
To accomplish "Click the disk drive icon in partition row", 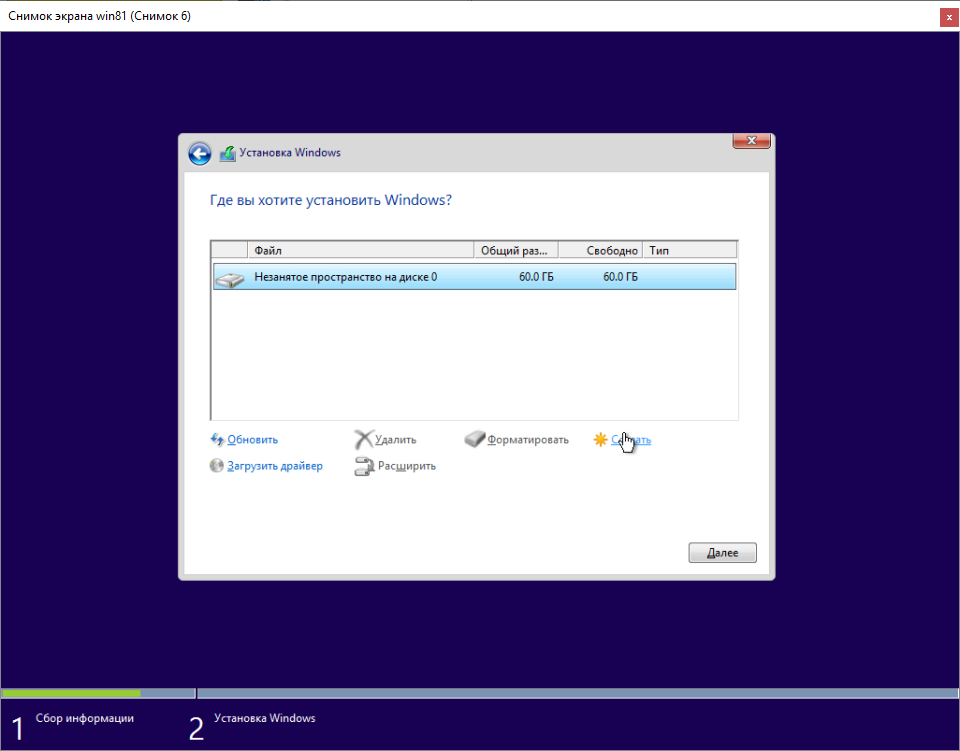I will point(230,278).
